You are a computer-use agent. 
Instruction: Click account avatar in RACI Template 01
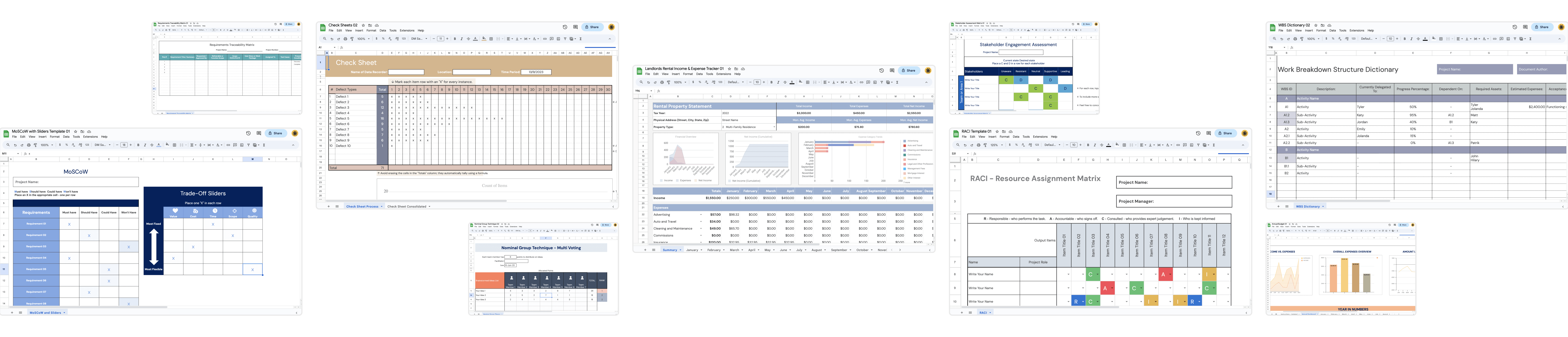point(1245,133)
